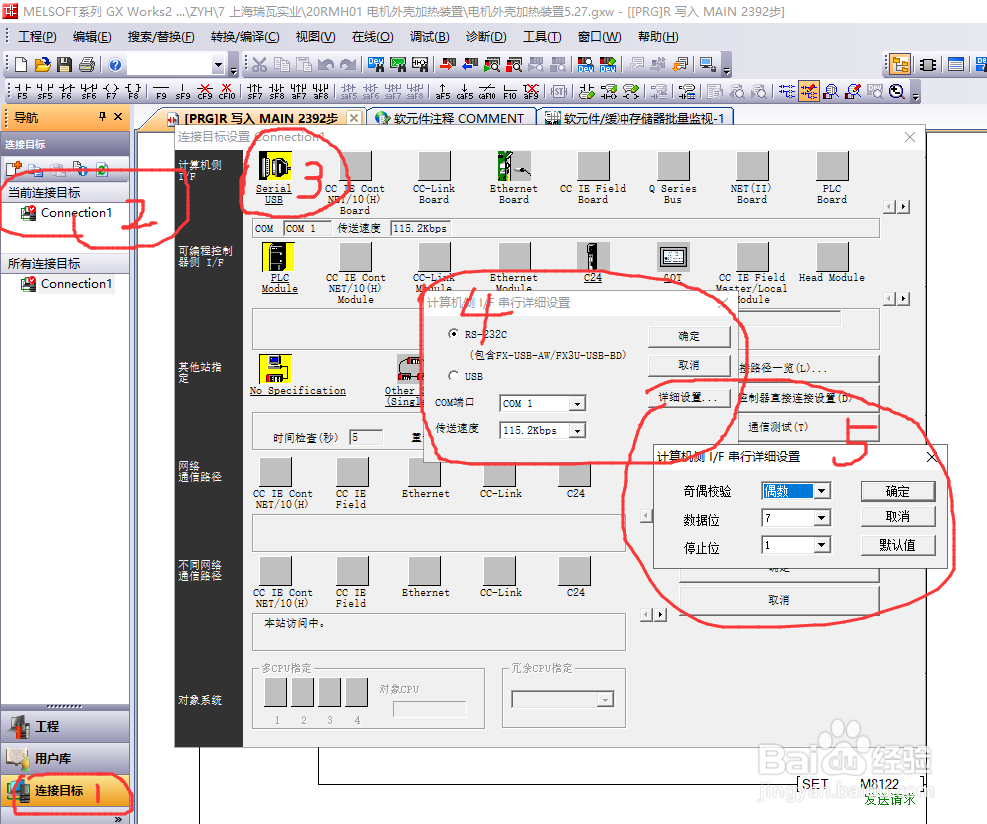Click the F5 open contact ladder icon
This screenshot has width=987, height=824.
22,92
